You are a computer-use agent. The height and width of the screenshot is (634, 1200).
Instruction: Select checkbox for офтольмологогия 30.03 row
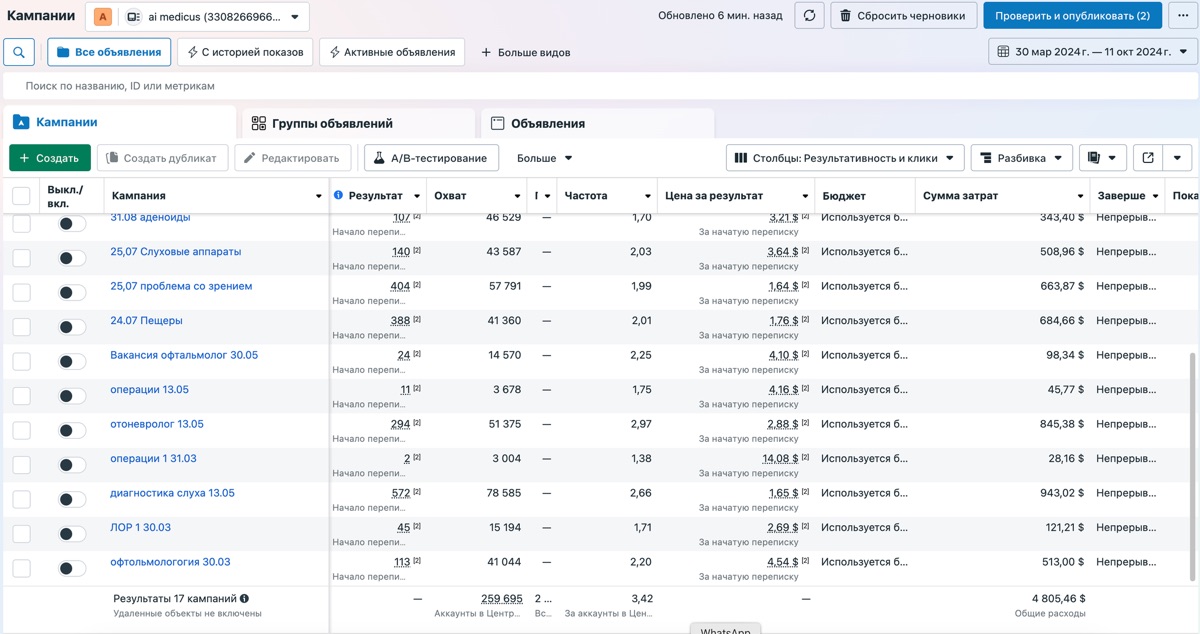[21, 569]
